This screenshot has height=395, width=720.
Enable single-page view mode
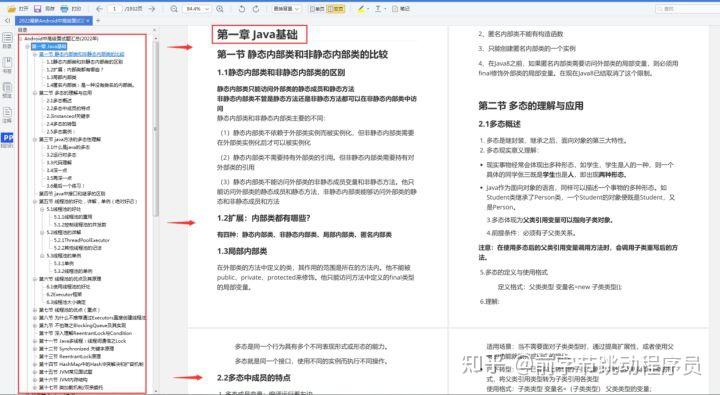(x=316, y=9)
